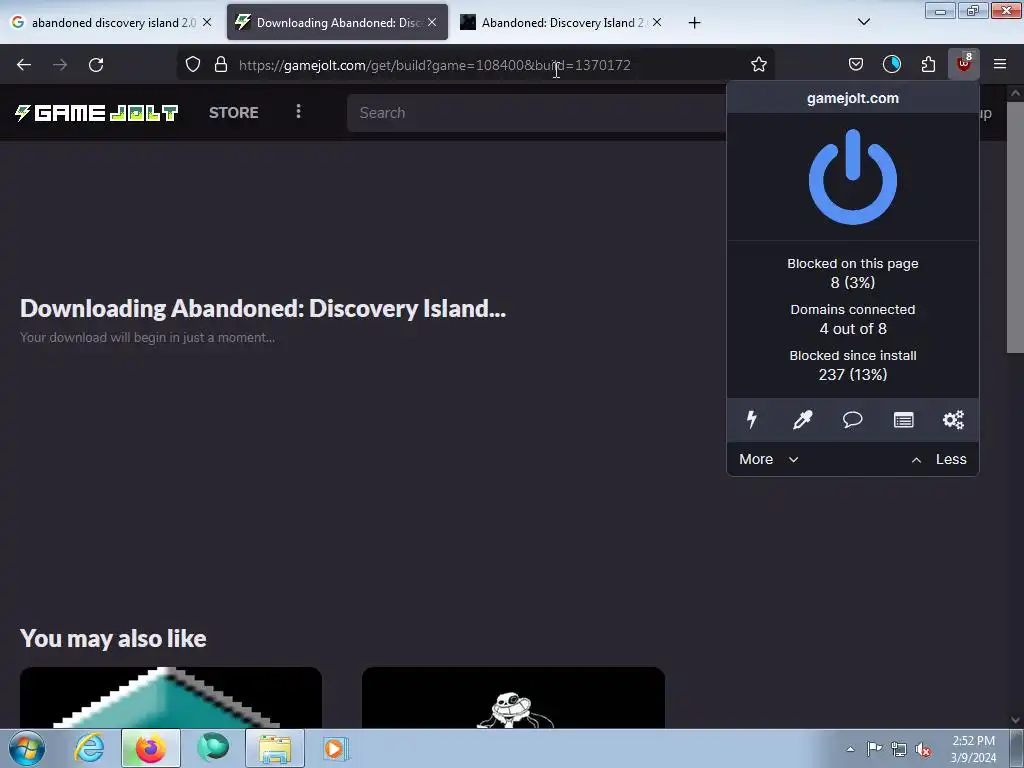Toggle the uBlock Origin power button
The height and width of the screenshot is (768, 1024).
[852, 177]
